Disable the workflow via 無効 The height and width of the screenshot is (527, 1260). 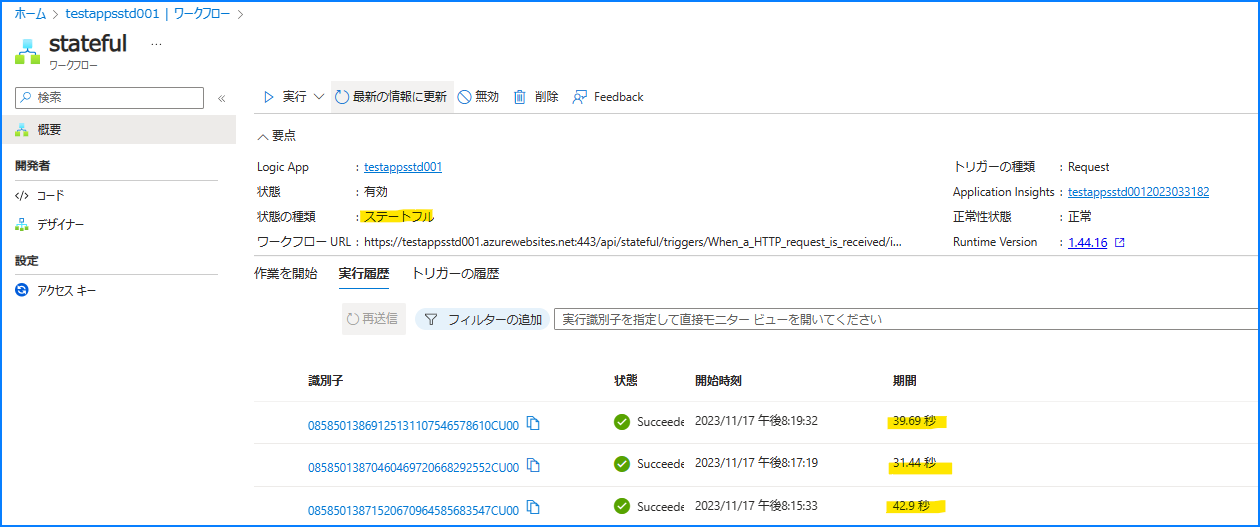[x=478, y=97]
